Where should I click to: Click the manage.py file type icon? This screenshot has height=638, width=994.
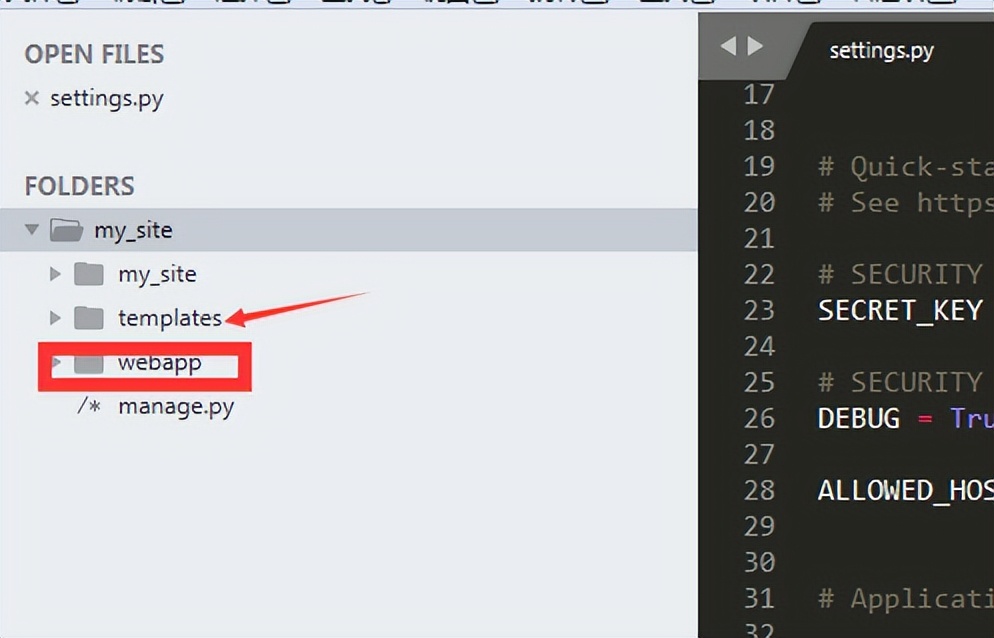pos(89,406)
